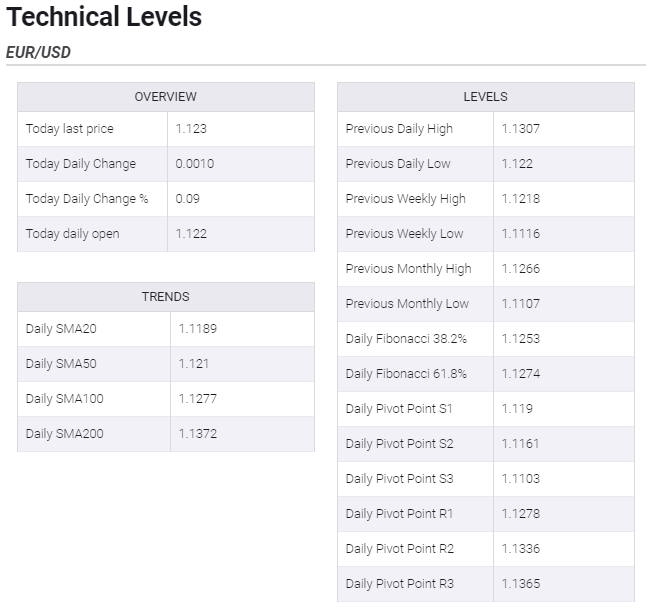
Task: Click the Daily Fibonacci 38.2% label
Action: click(406, 339)
